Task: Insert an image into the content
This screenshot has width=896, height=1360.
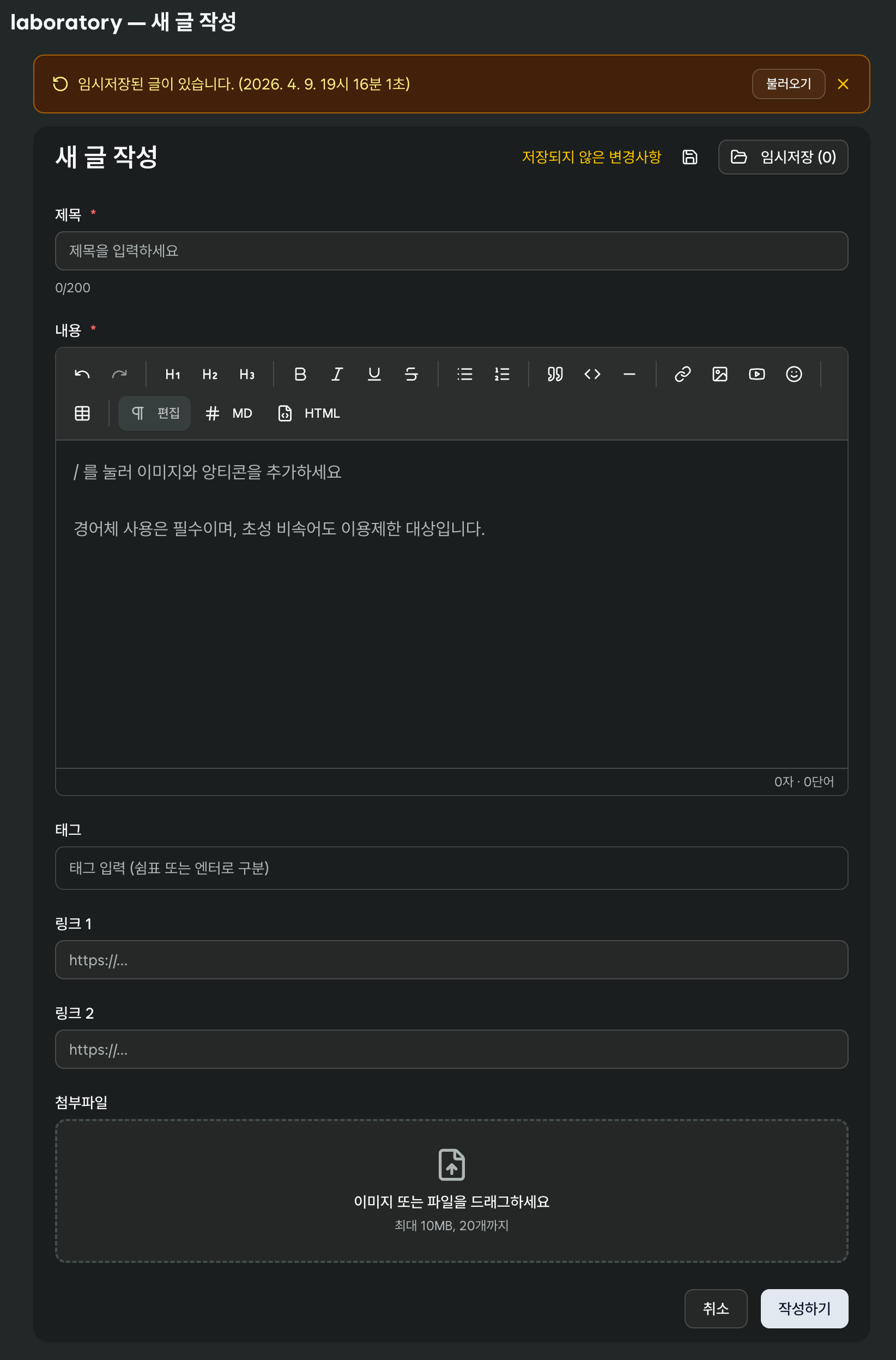Action: tap(719, 374)
